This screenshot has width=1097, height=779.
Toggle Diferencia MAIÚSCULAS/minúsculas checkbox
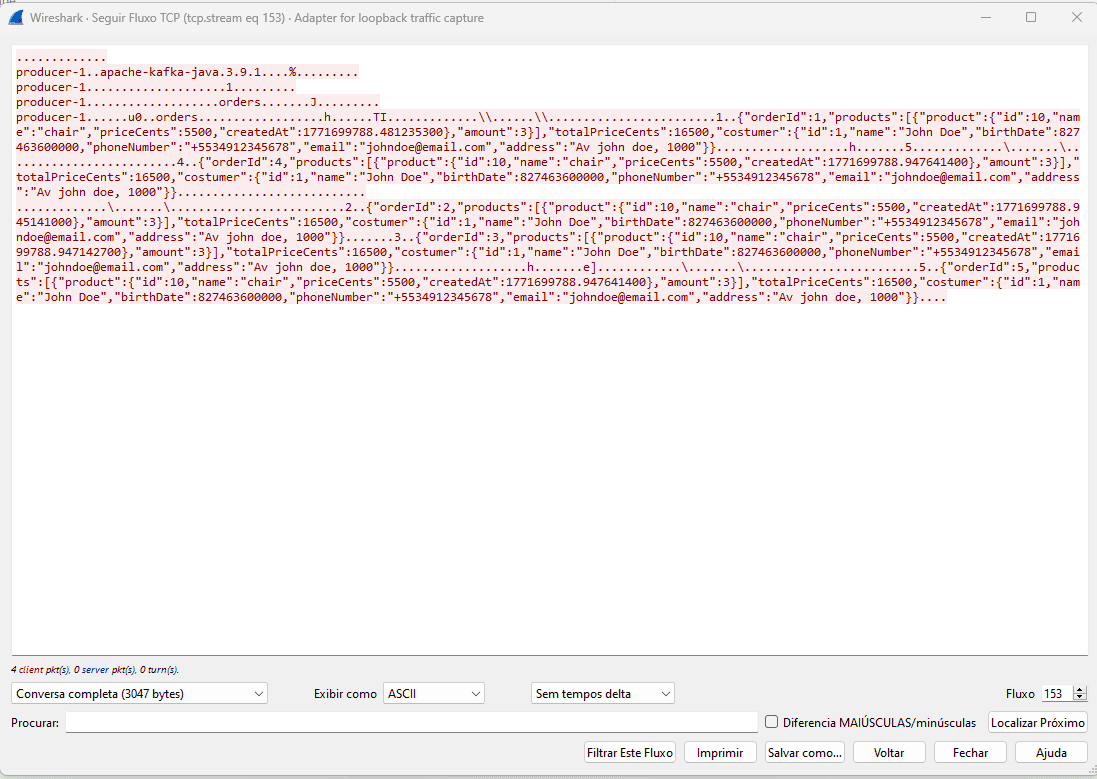(772, 722)
